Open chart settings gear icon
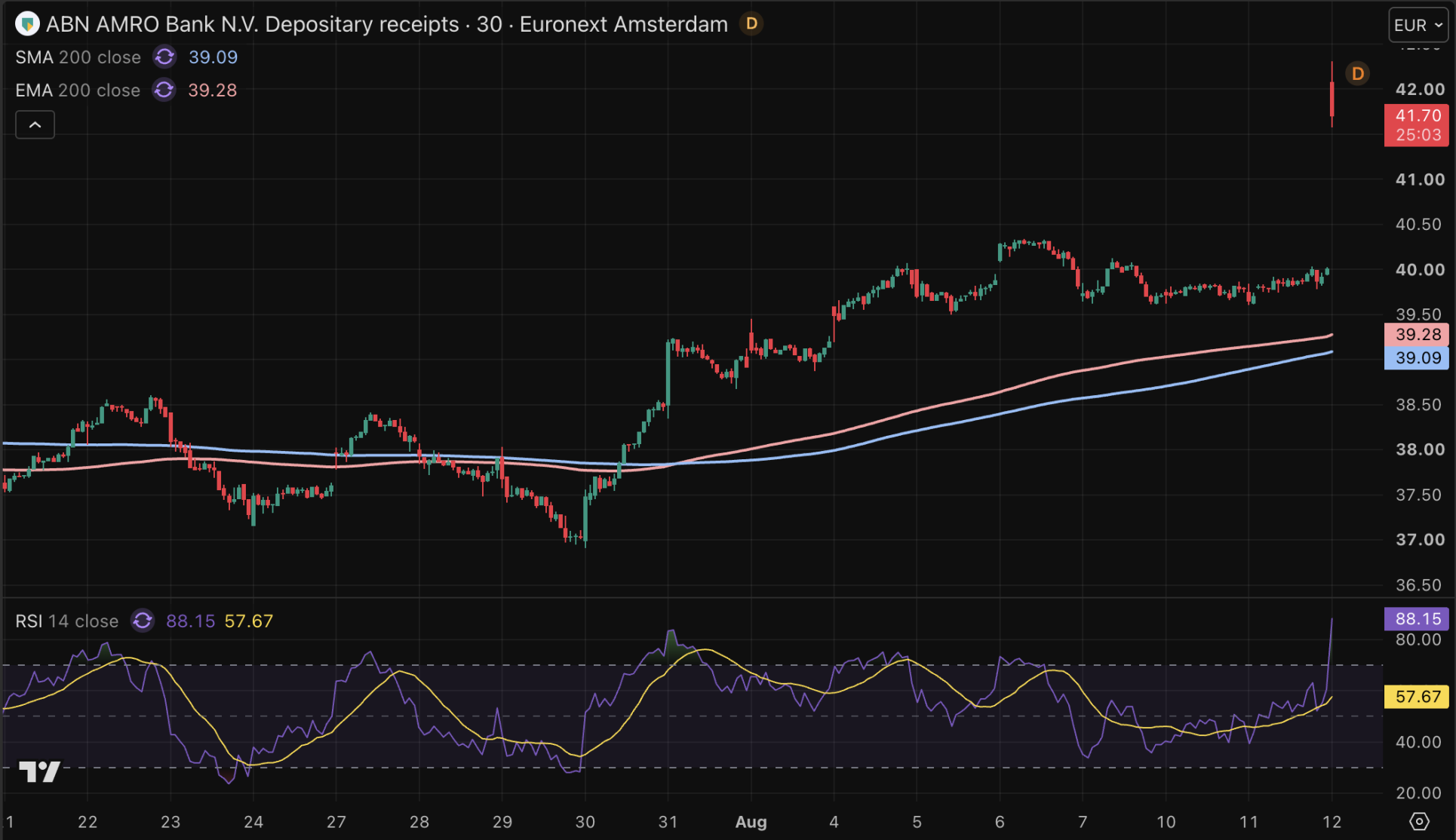This screenshot has height=840, width=1456. tap(1419, 821)
